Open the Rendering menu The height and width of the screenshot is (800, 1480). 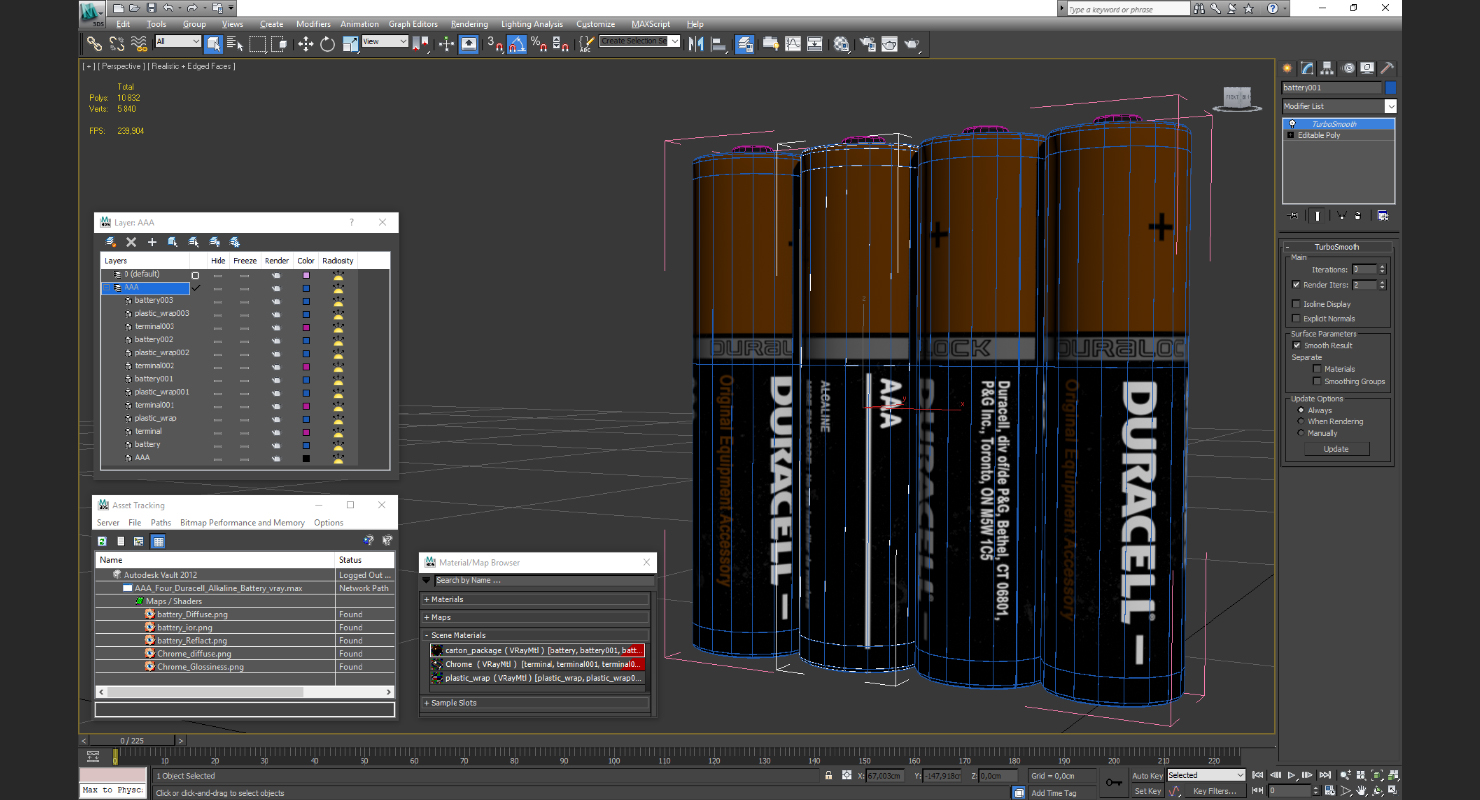(469, 24)
